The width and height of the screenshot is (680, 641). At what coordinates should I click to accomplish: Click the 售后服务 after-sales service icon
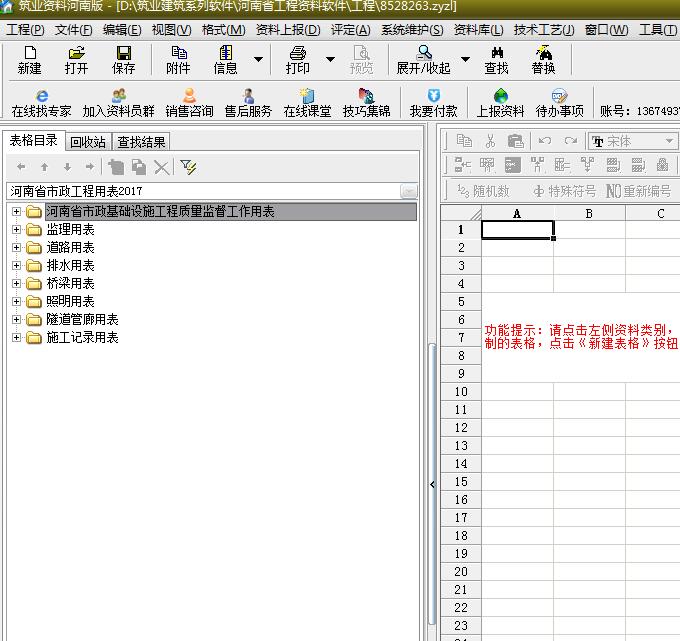247,97
